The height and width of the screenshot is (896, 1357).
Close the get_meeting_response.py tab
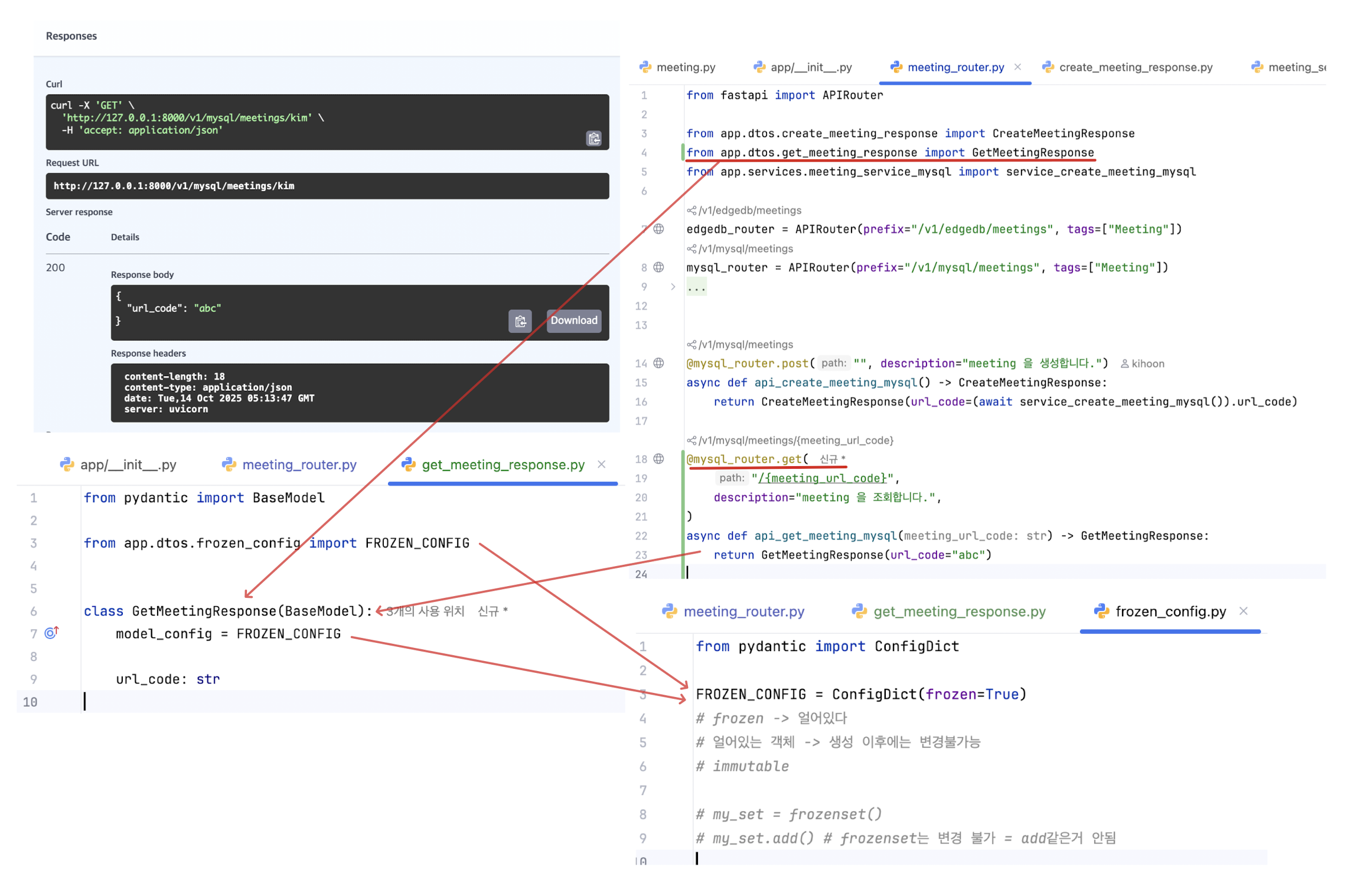[601, 464]
